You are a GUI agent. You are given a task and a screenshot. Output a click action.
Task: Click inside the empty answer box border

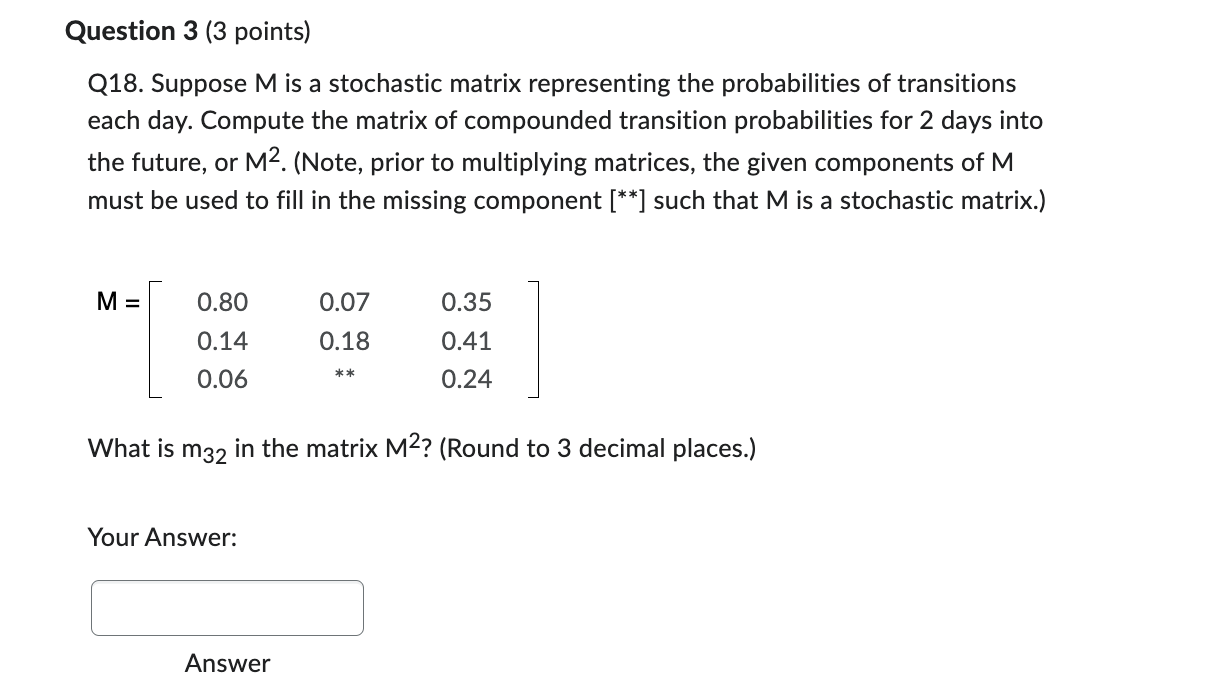pos(226,606)
